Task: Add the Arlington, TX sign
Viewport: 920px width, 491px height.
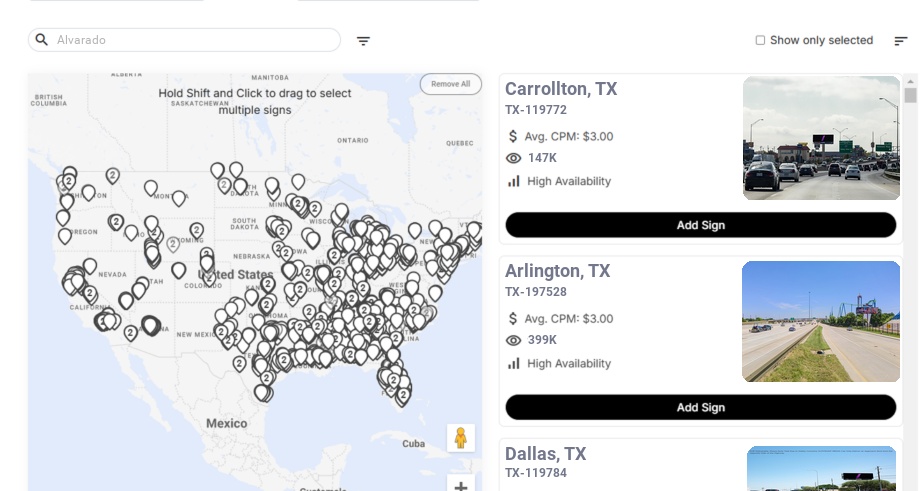Action: tap(700, 407)
